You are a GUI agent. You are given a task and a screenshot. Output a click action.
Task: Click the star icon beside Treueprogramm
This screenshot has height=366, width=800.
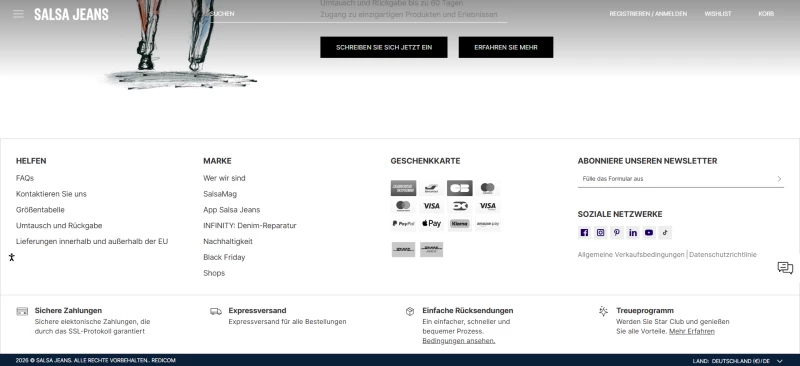(x=604, y=311)
